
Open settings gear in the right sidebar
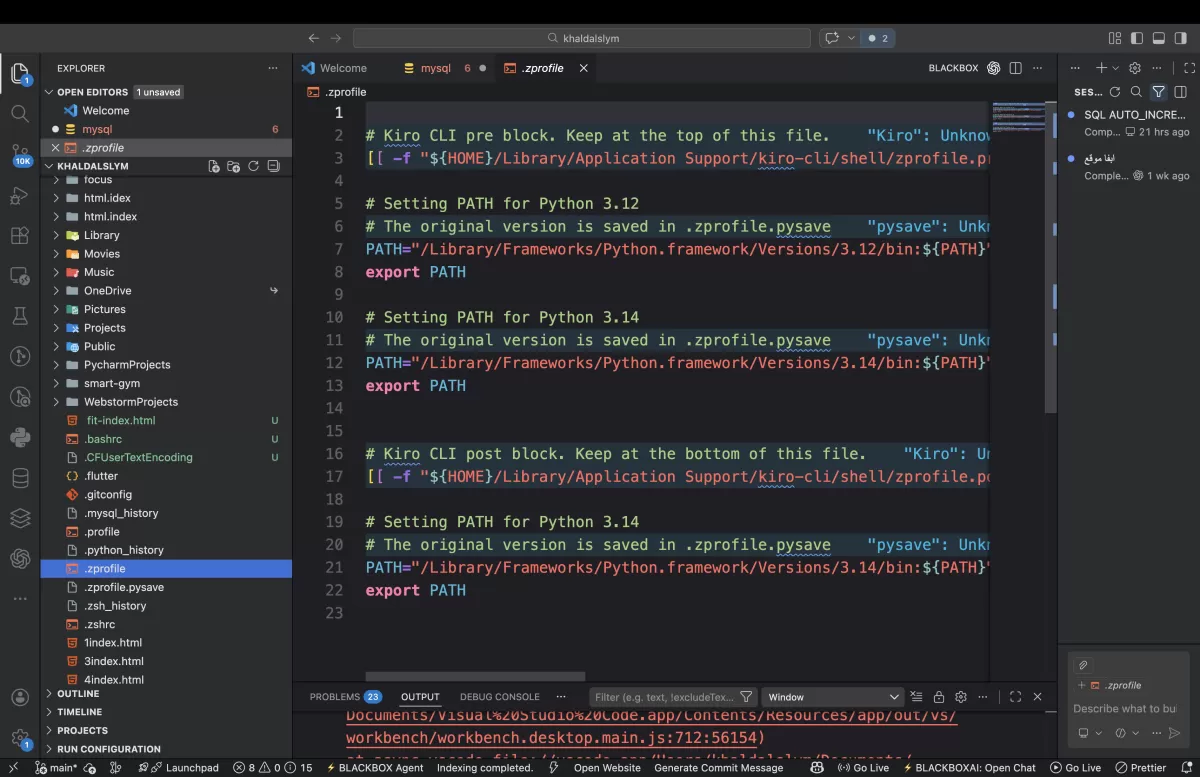pyautogui.click(x=1133, y=67)
